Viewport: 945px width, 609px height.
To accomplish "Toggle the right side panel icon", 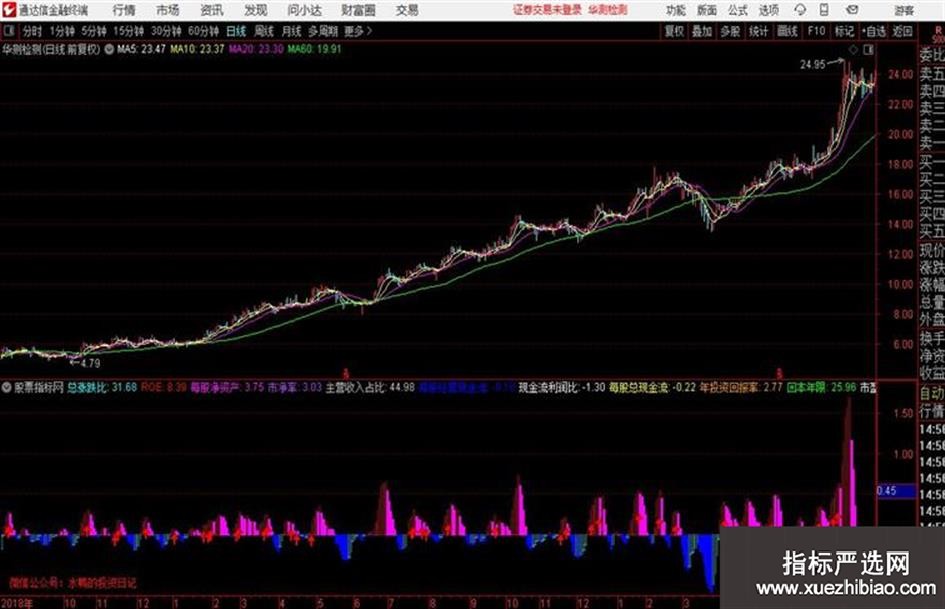I will [868, 50].
